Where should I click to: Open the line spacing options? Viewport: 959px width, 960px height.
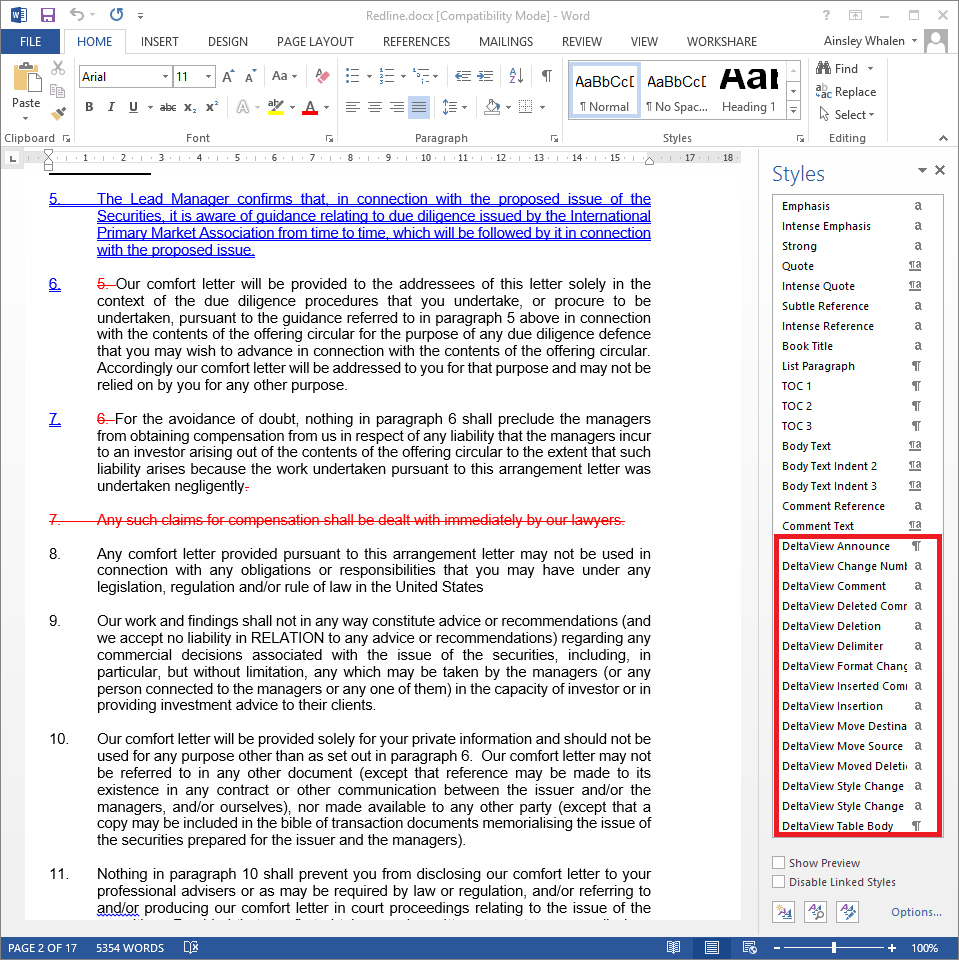click(x=454, y=107)
